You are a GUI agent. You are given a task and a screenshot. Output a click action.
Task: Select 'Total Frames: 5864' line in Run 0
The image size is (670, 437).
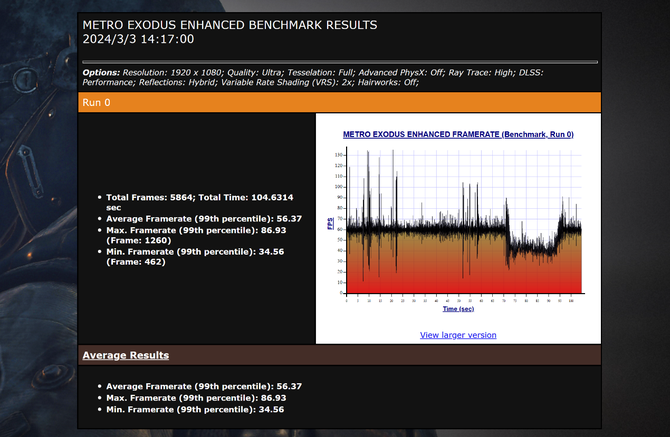200,202
